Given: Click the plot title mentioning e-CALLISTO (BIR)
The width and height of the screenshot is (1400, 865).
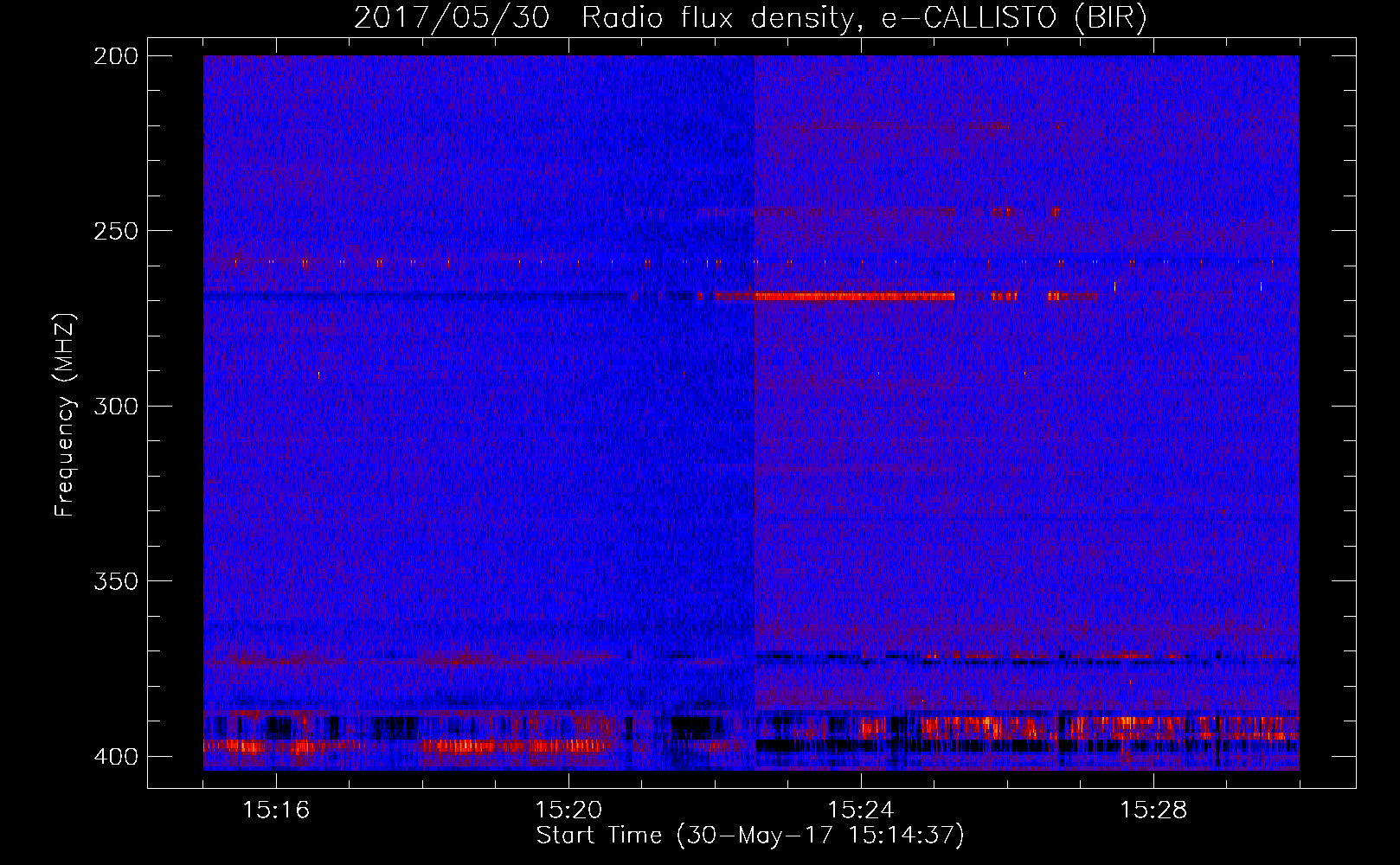Looking at the screenshot, I should [751, 18].
